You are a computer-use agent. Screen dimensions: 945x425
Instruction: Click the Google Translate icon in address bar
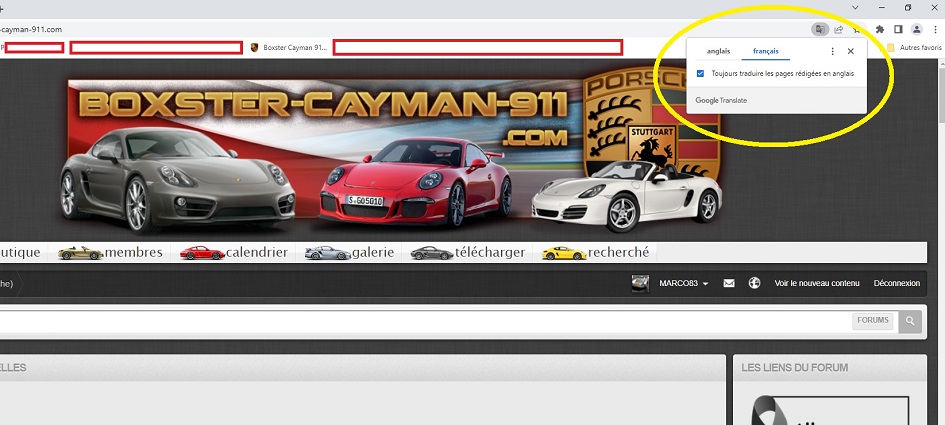(820, 29)
